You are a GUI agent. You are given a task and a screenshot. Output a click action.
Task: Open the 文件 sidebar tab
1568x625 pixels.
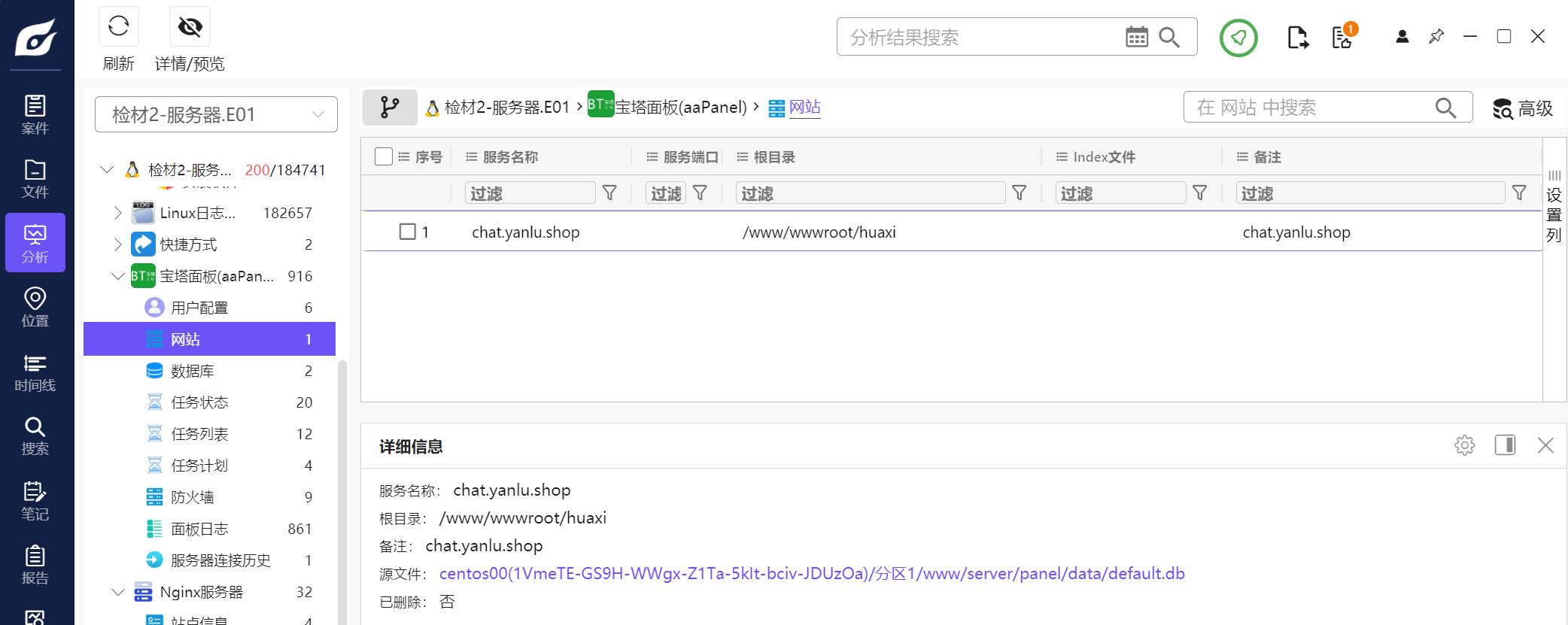point(35,179)
